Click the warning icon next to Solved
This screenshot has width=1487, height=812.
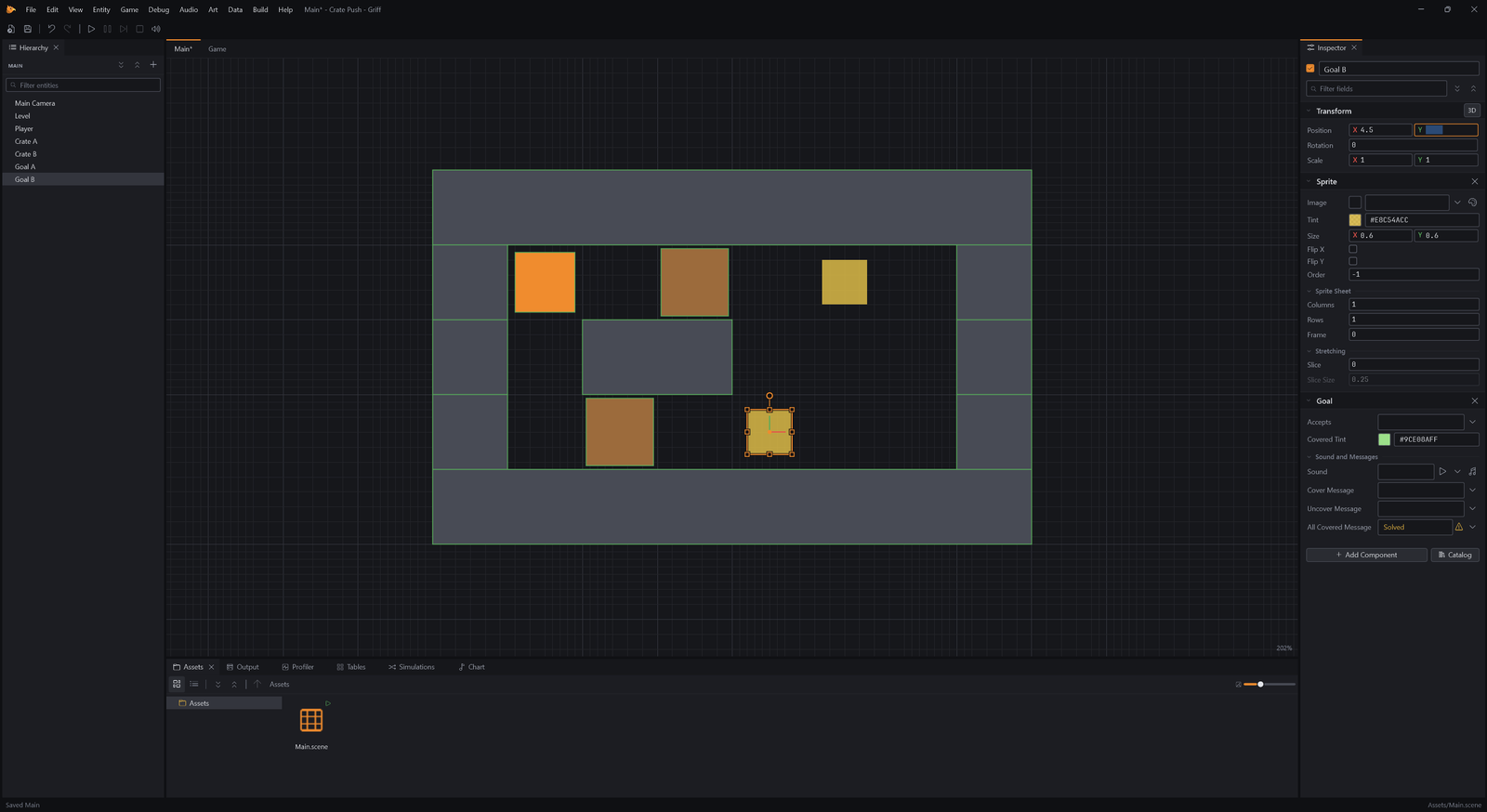click(x=1459, y=527)
